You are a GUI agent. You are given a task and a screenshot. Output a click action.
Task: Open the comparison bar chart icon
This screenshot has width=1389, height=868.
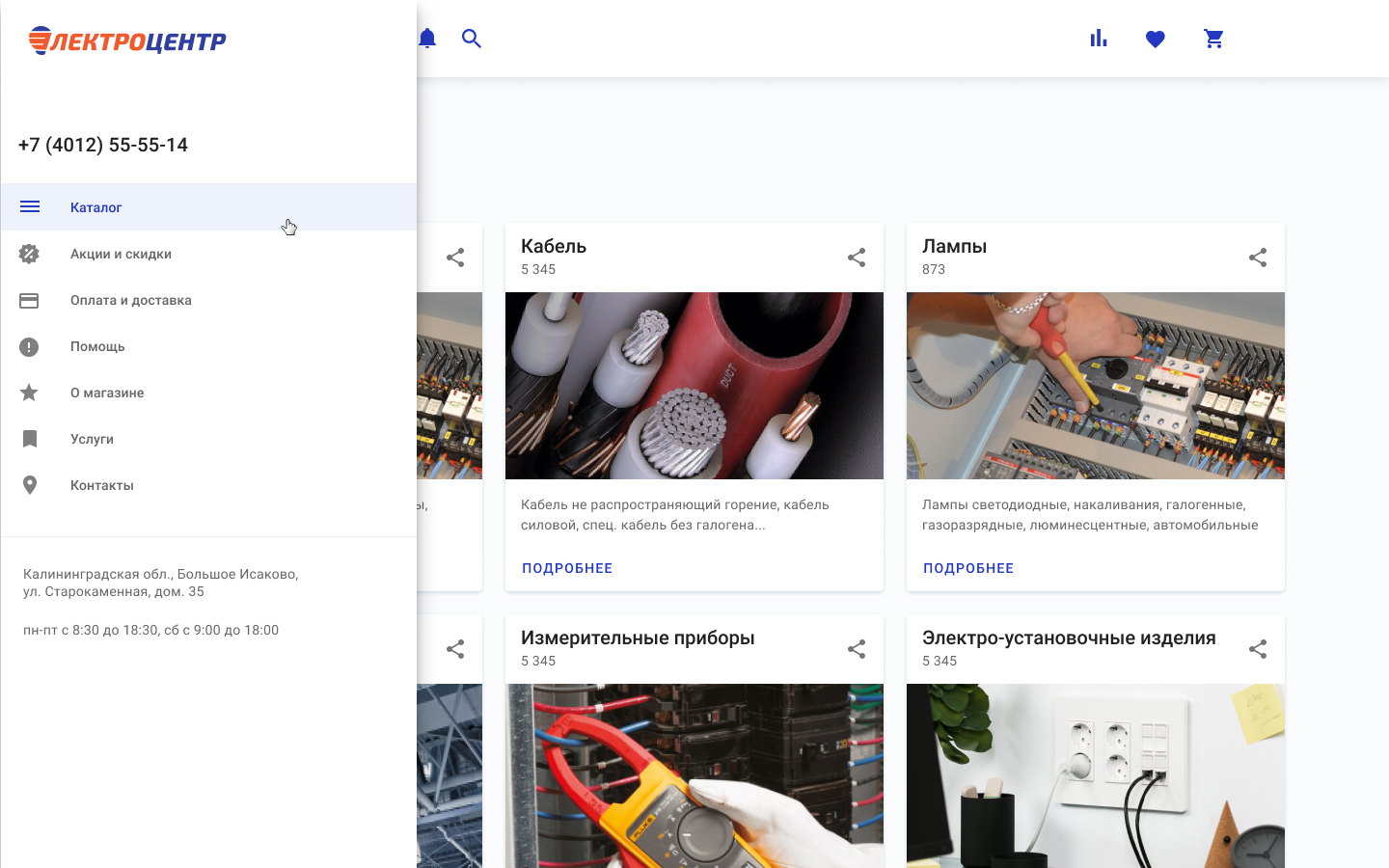coord(1099,39)
